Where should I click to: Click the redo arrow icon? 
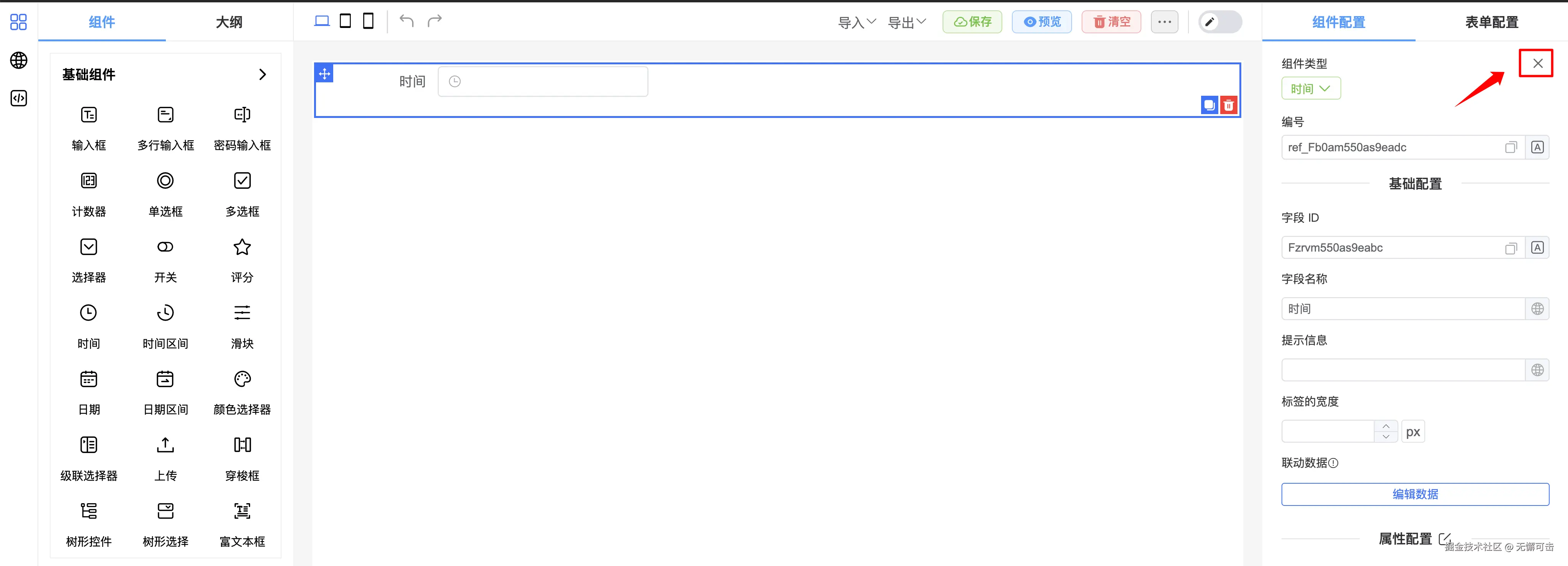[435, 21]
